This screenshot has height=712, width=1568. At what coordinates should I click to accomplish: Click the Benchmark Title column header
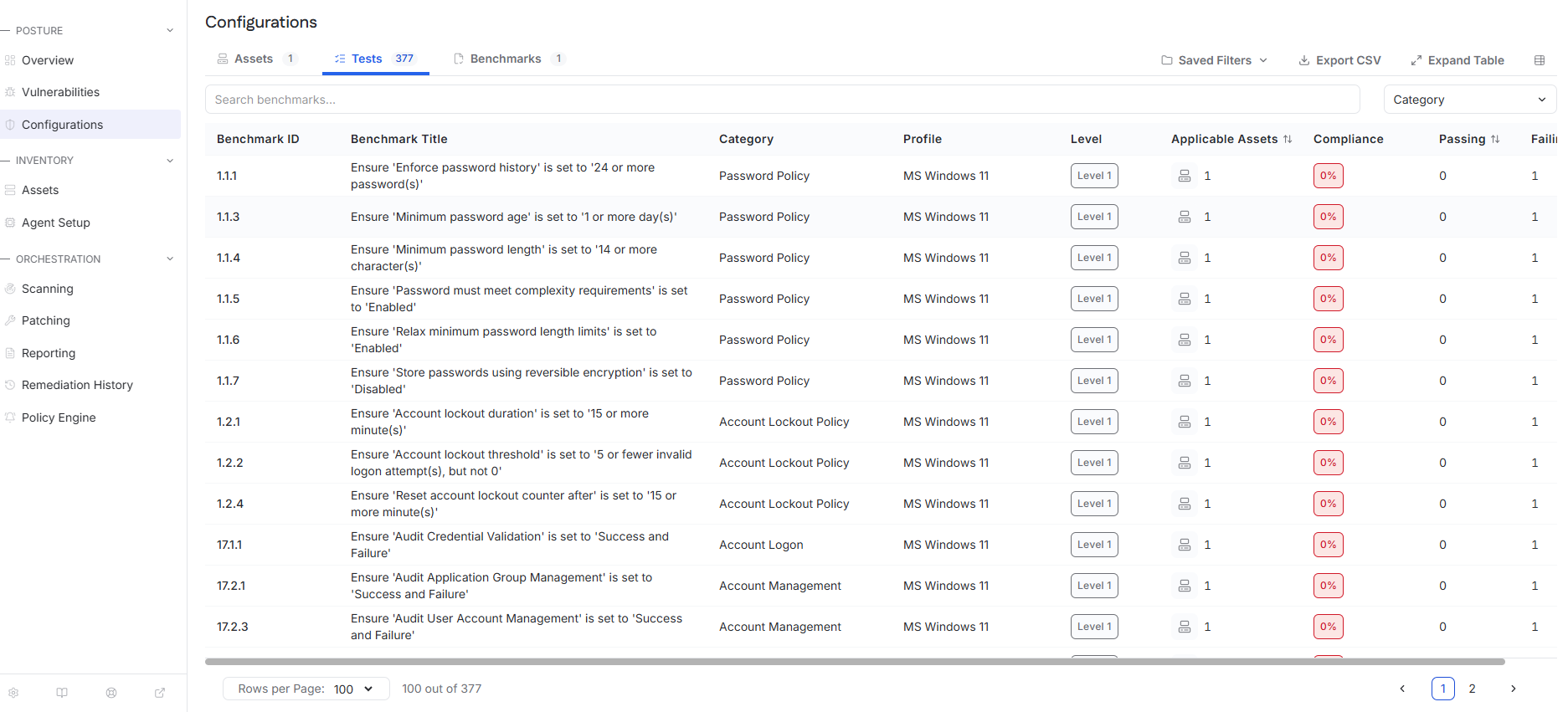click(399, 139)
